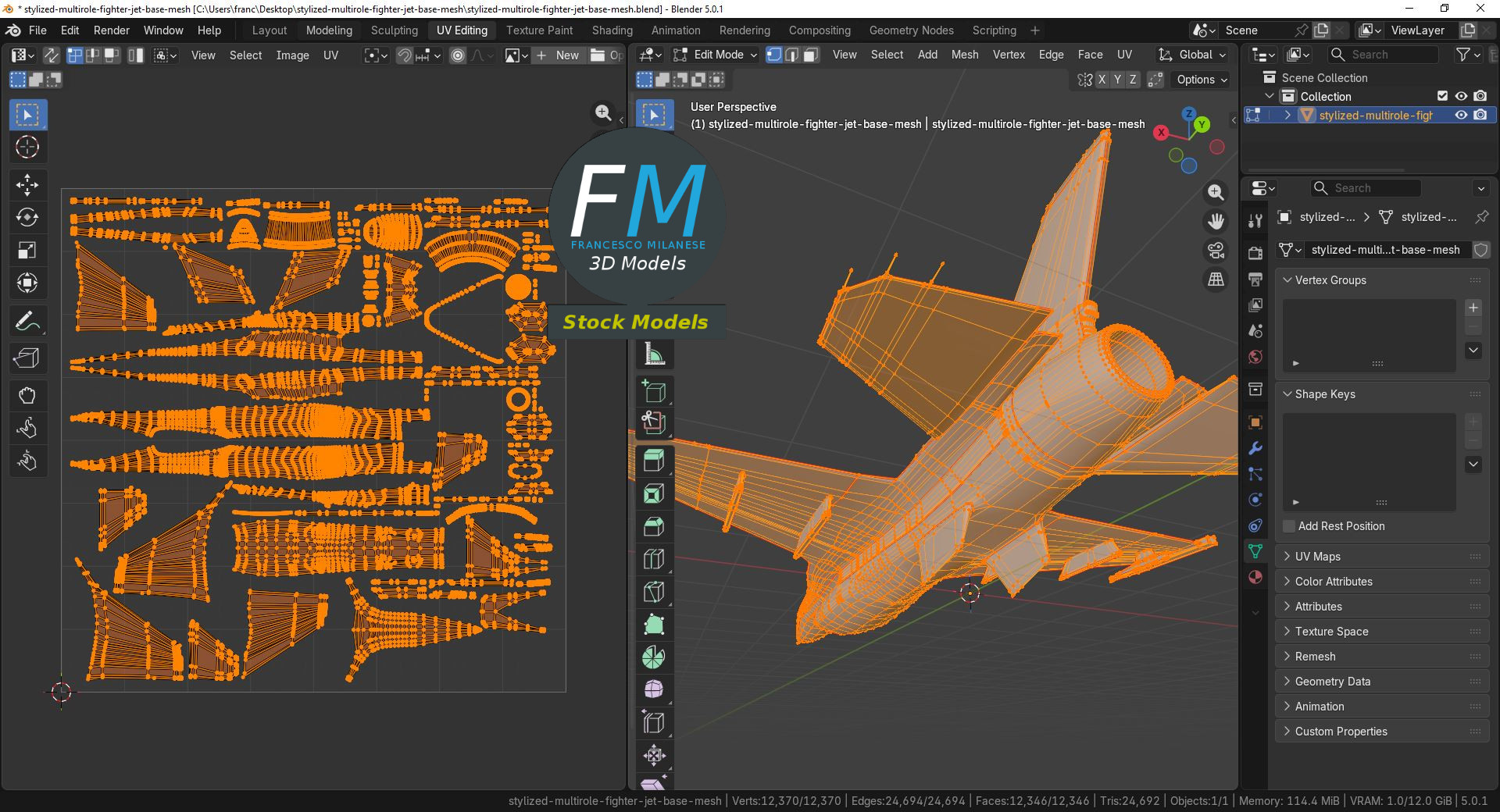Toggle UV sync selection
Screen dimensions: 1500x812
tap(51, 55)
